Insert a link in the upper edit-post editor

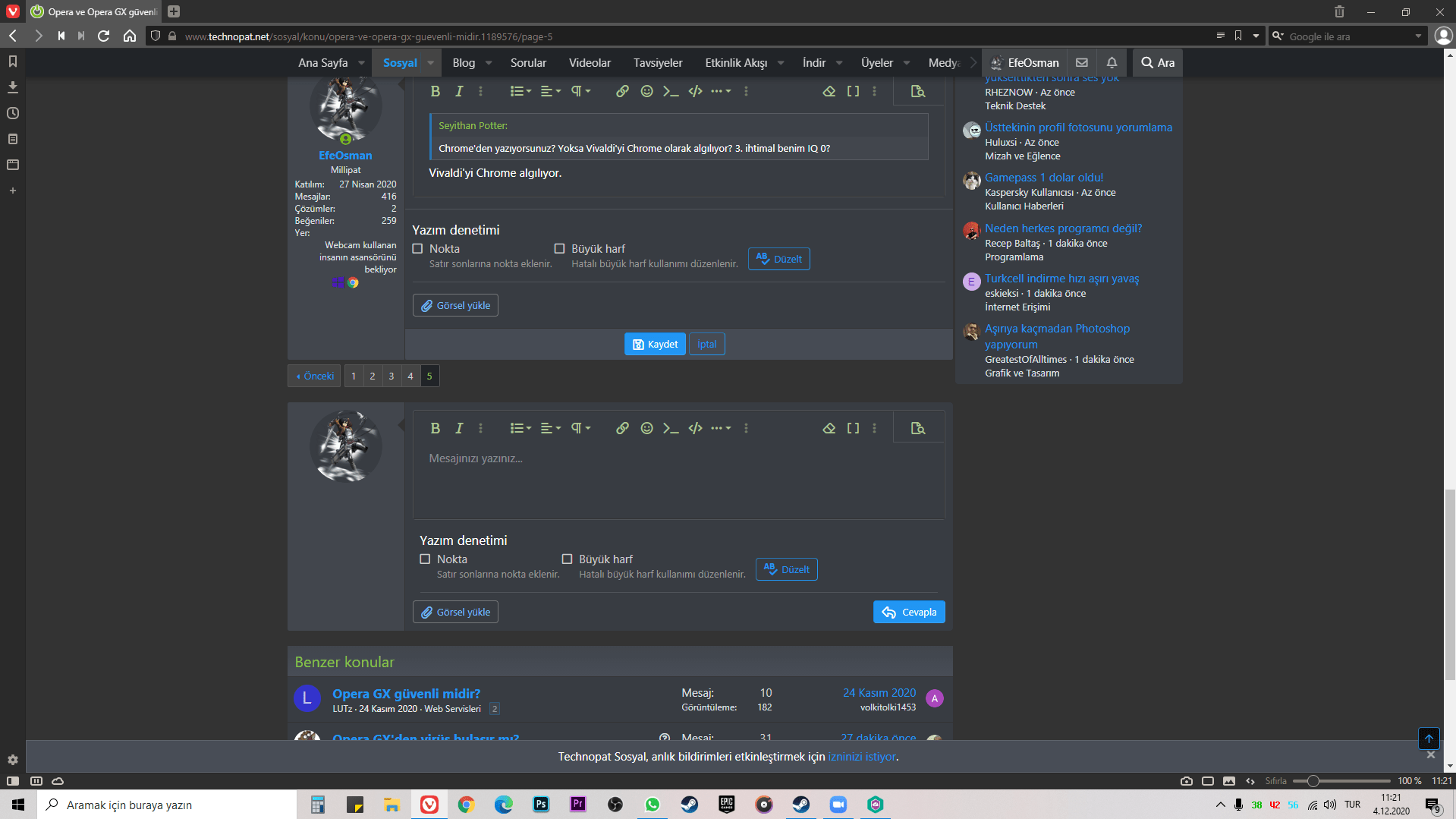pos(622,91)
